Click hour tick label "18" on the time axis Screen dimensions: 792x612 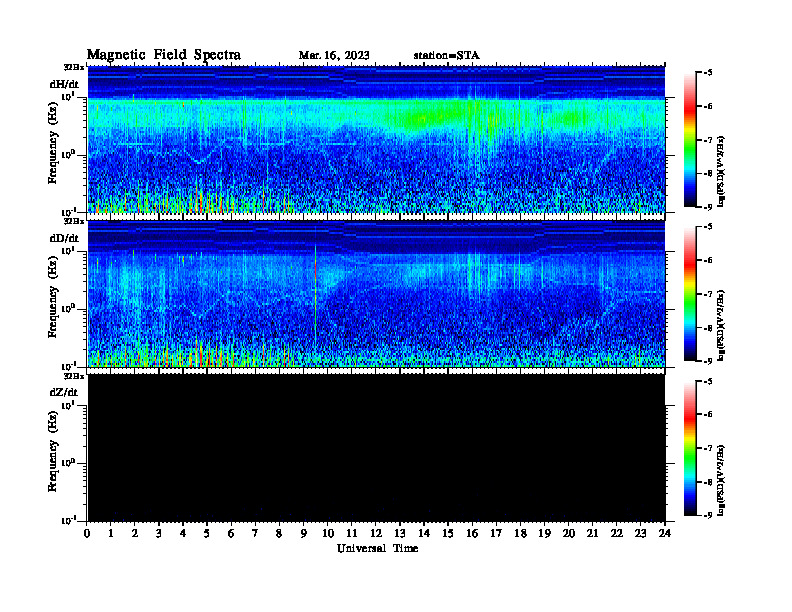tap(520, 533)
